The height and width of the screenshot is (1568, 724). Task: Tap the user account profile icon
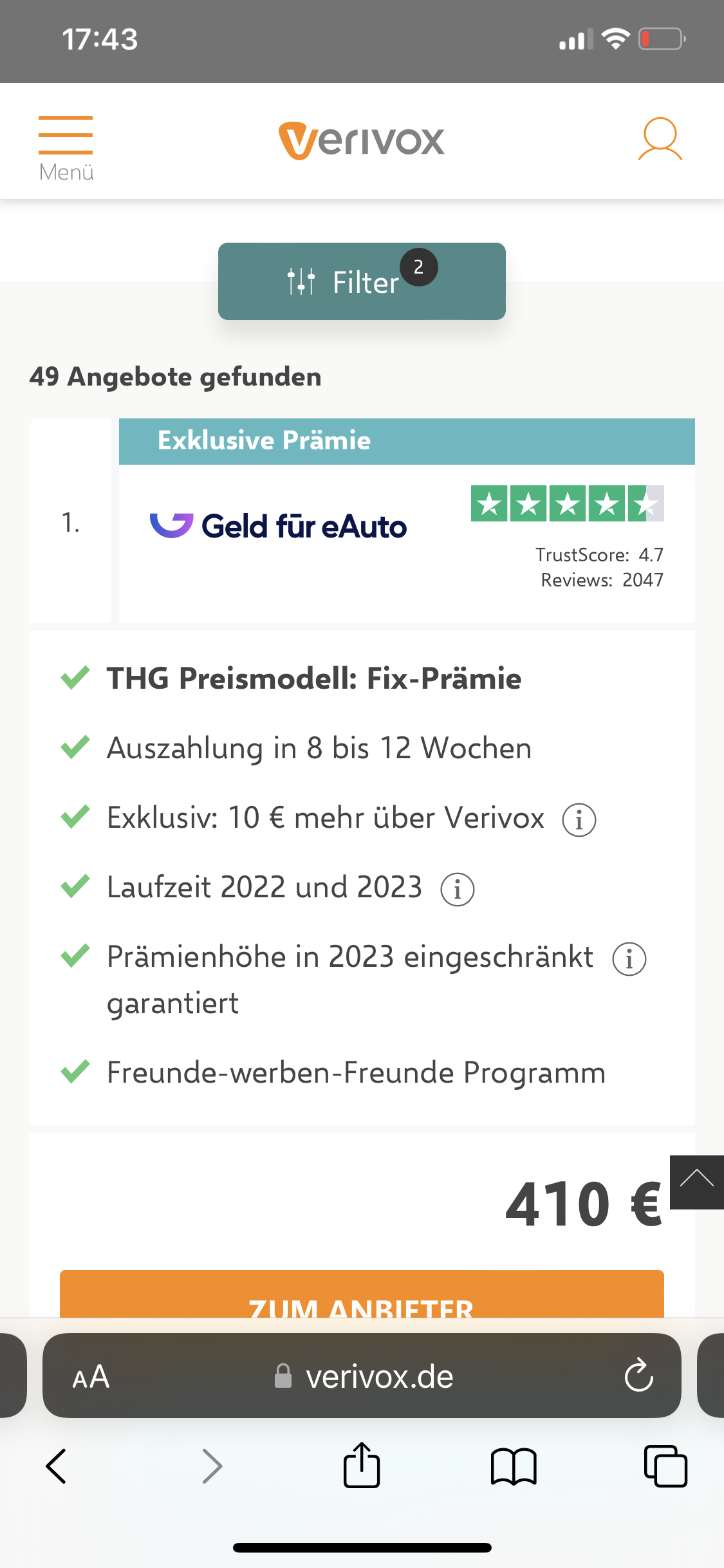(660, 139)
